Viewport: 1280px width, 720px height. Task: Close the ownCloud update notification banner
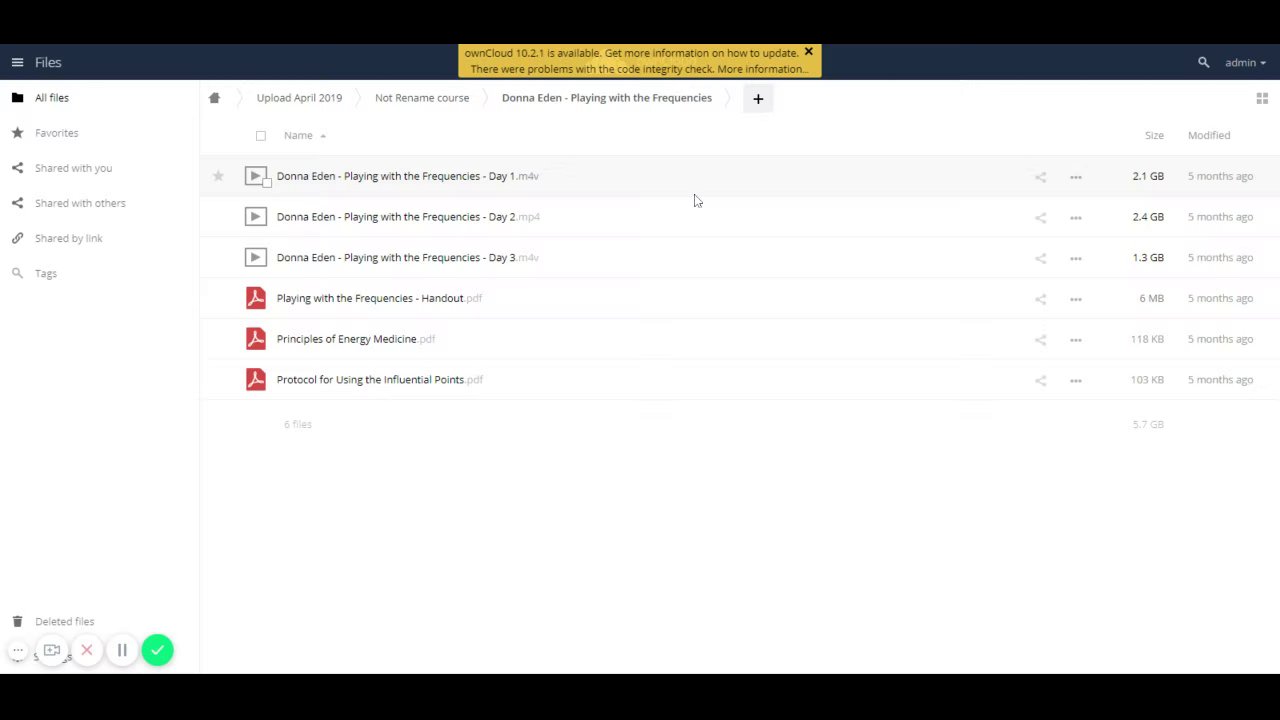(808, 52)
